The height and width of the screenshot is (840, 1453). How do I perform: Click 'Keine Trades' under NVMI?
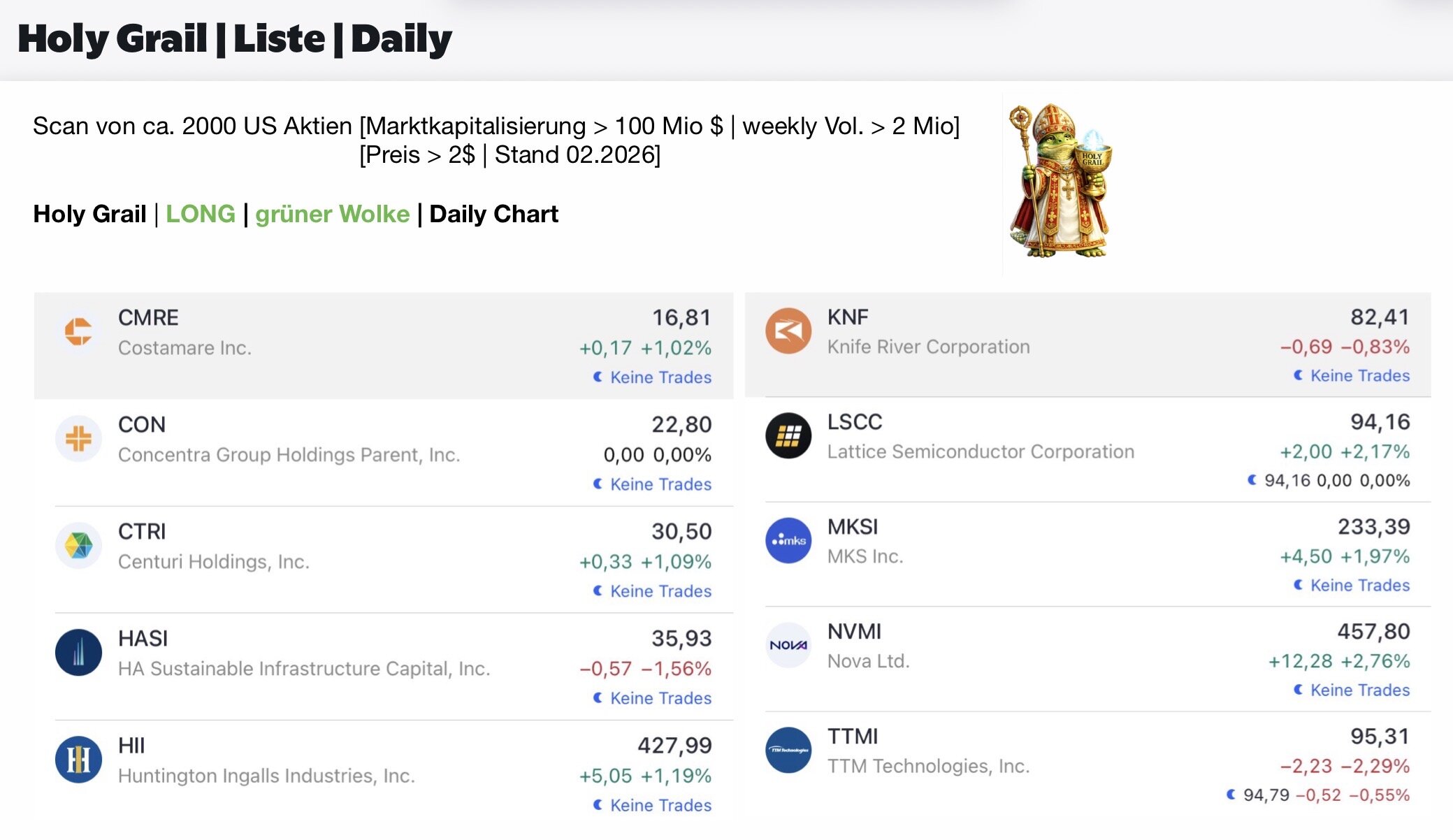tap(1359, 690)
